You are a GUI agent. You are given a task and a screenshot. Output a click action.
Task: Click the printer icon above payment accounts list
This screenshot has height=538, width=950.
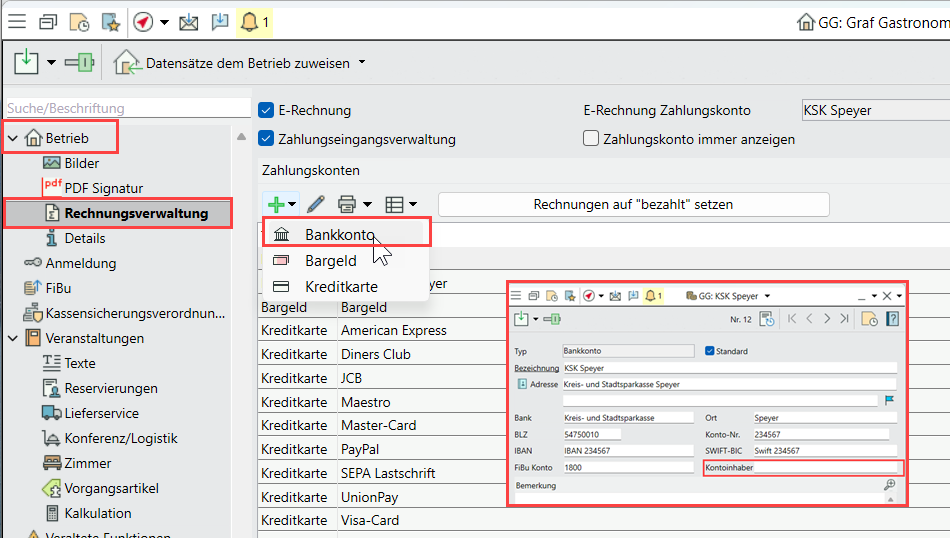point(347,204)
